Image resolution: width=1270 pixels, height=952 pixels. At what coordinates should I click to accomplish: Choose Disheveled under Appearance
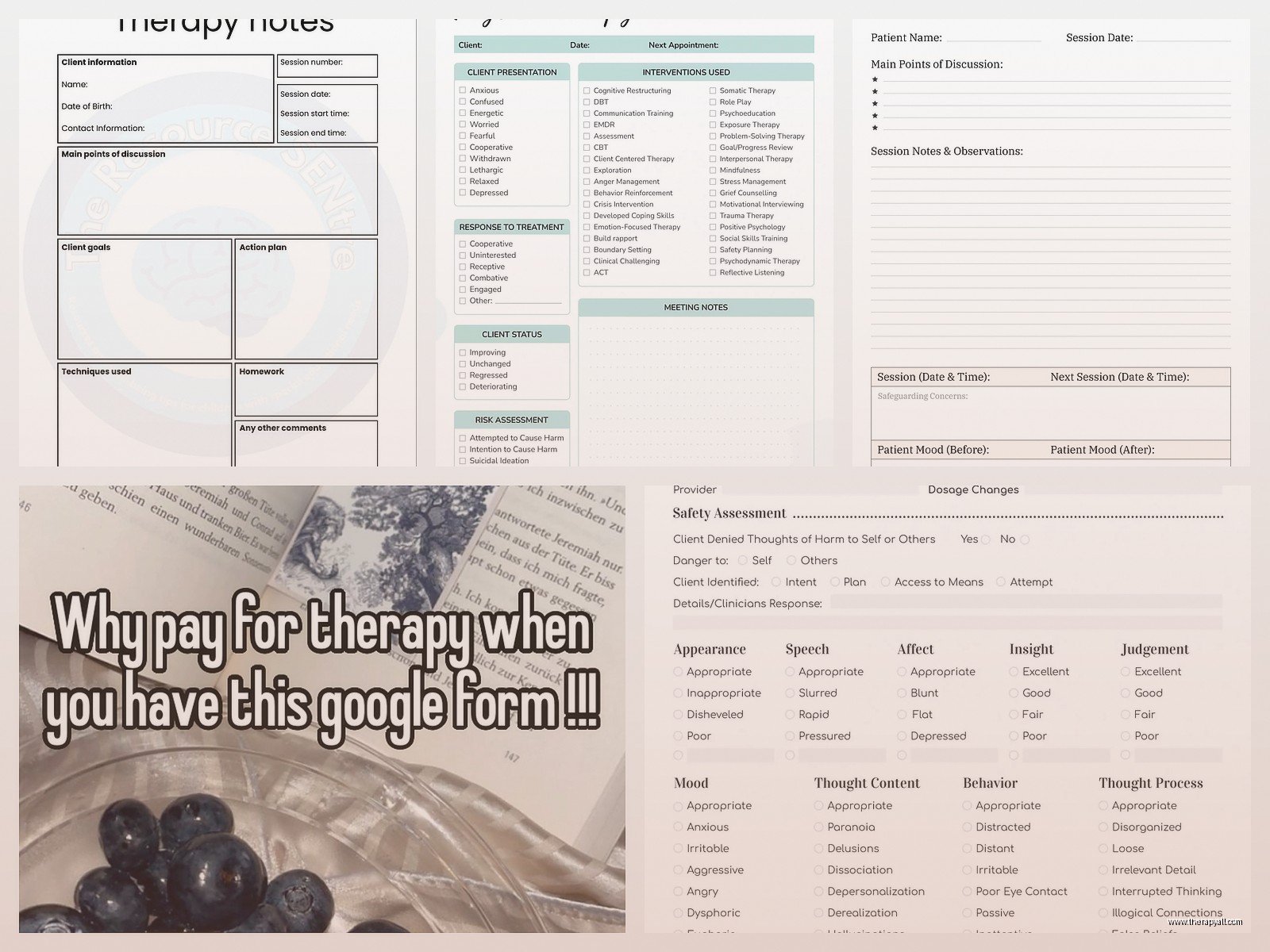(678, 714)
